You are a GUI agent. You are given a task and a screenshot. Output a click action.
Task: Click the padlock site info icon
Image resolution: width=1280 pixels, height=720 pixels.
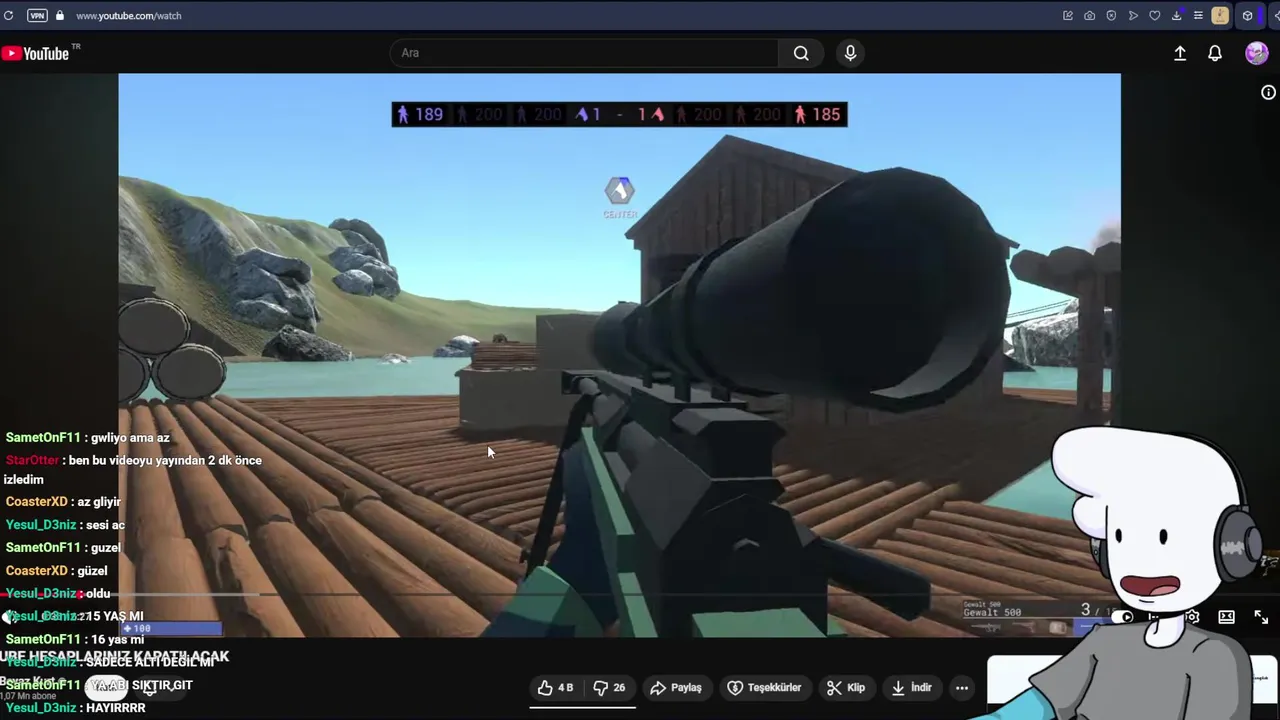click(59, 15)
